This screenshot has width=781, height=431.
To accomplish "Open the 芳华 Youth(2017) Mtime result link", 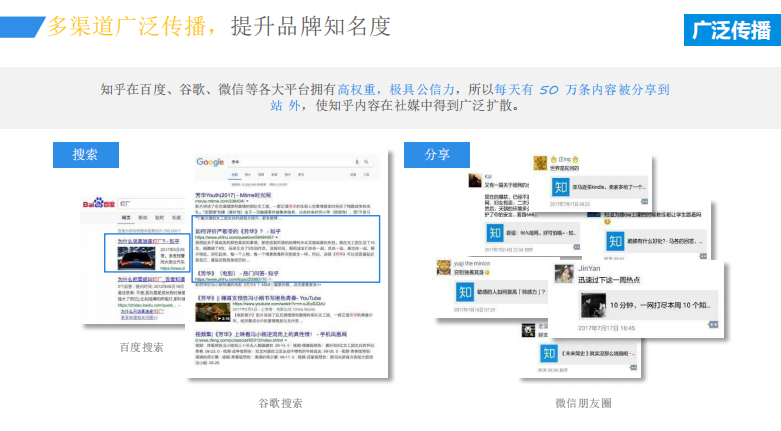I will click(x=233, y=195).
